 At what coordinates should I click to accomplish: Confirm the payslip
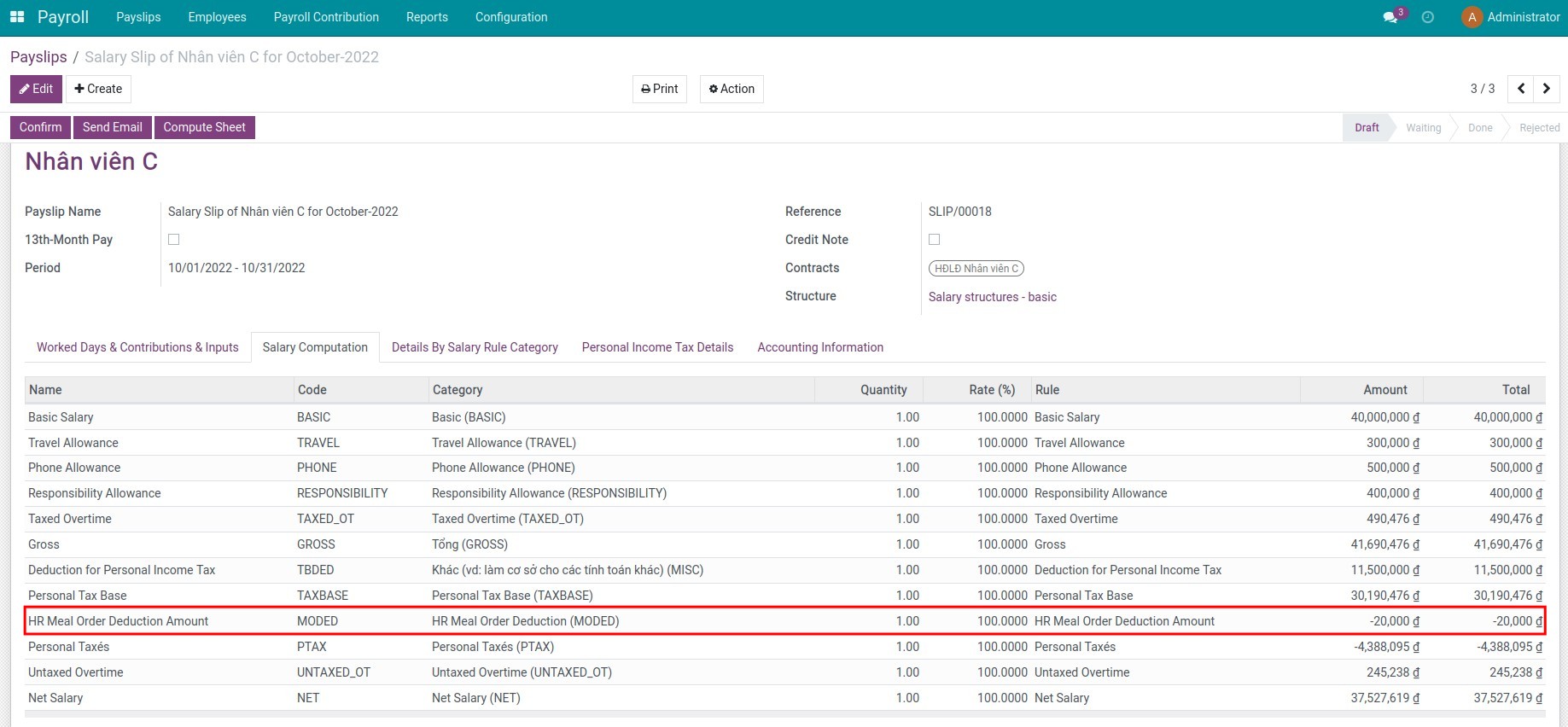[41, 127]
